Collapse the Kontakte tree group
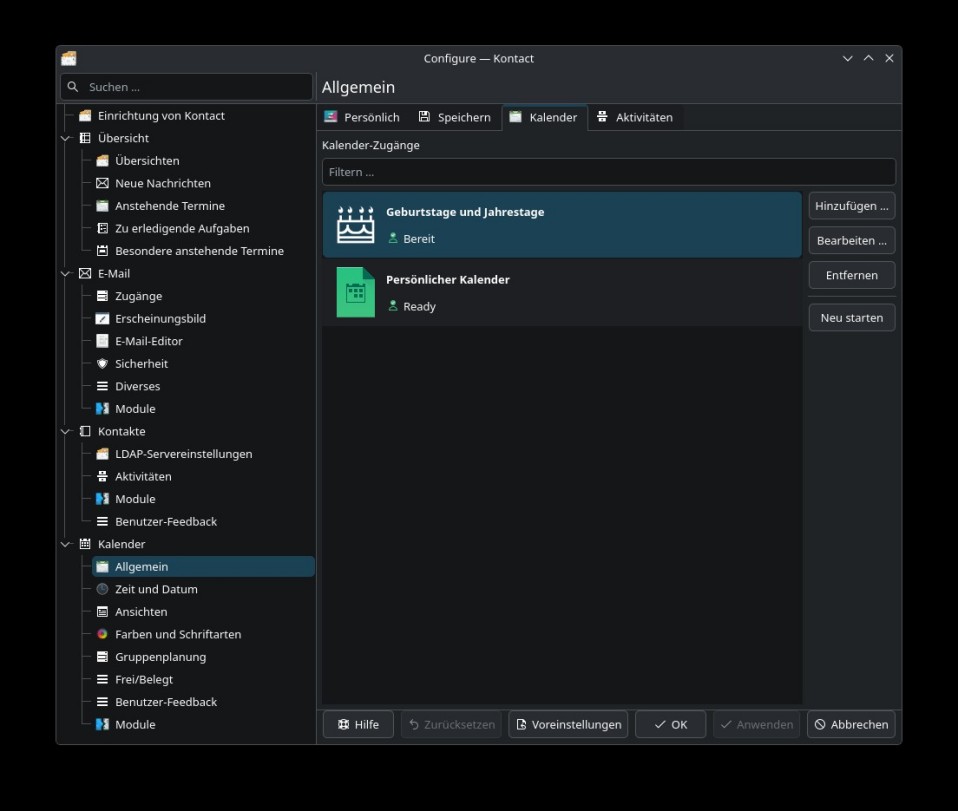 click(66, 431)
